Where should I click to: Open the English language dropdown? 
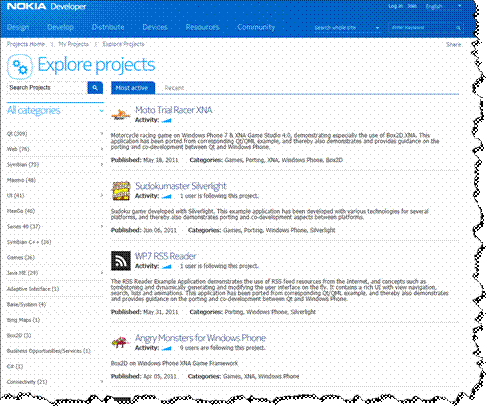(x=443, y=6)
